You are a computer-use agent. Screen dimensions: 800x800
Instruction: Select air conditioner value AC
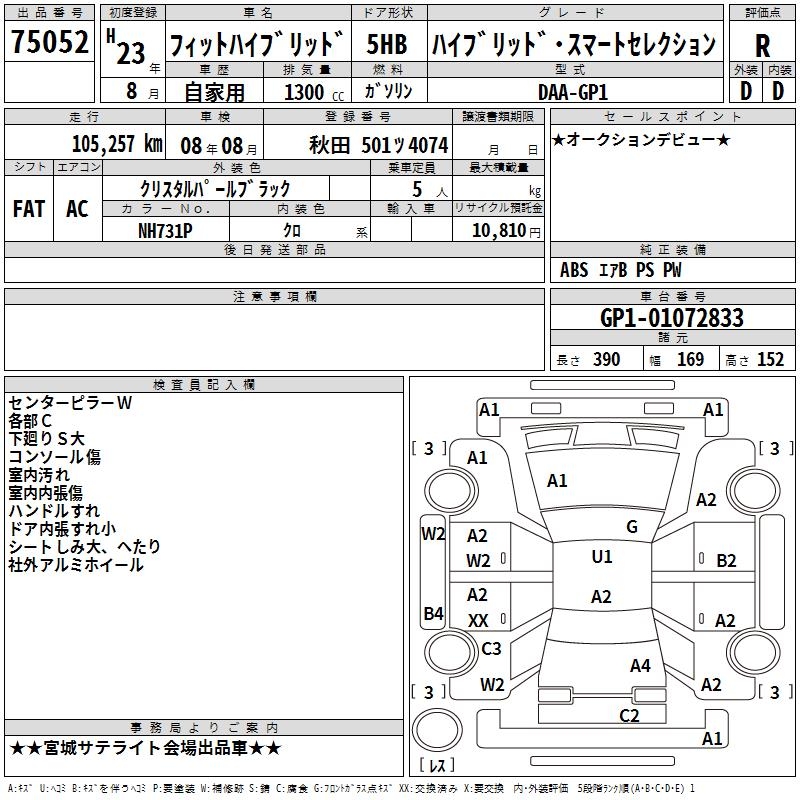77,209
